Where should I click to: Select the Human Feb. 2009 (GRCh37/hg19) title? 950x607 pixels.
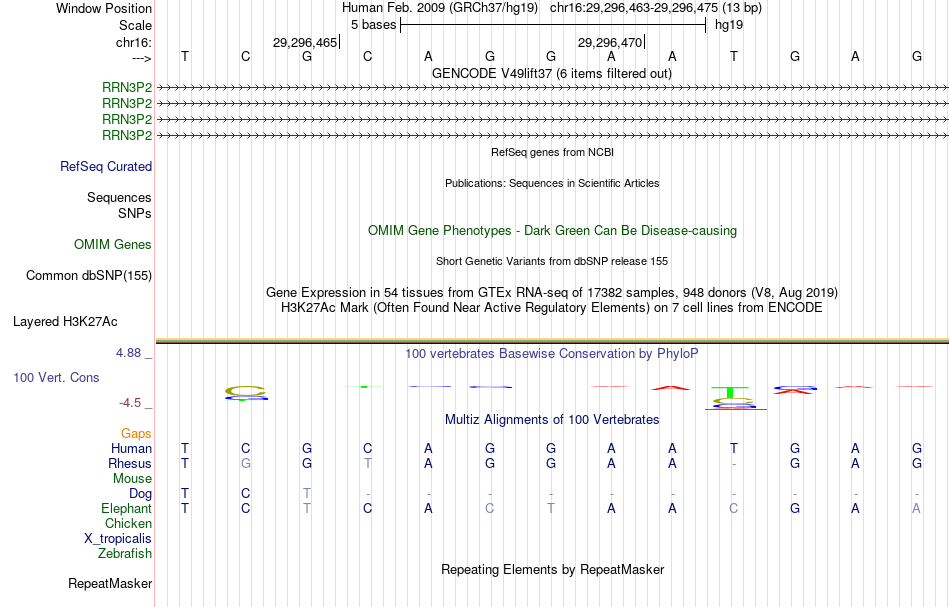(439, 8)
